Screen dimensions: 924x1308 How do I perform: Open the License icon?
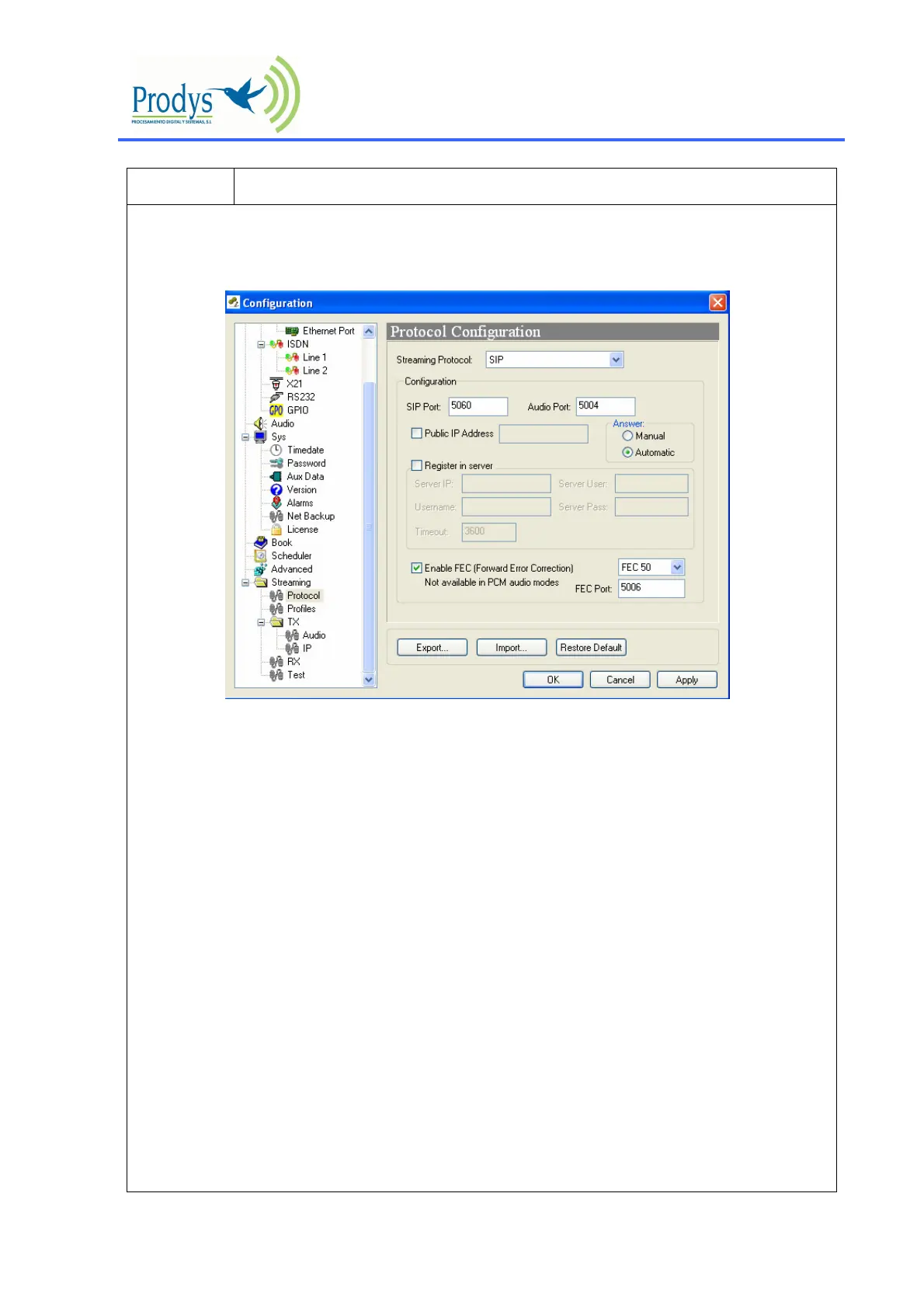click(276, 529)
